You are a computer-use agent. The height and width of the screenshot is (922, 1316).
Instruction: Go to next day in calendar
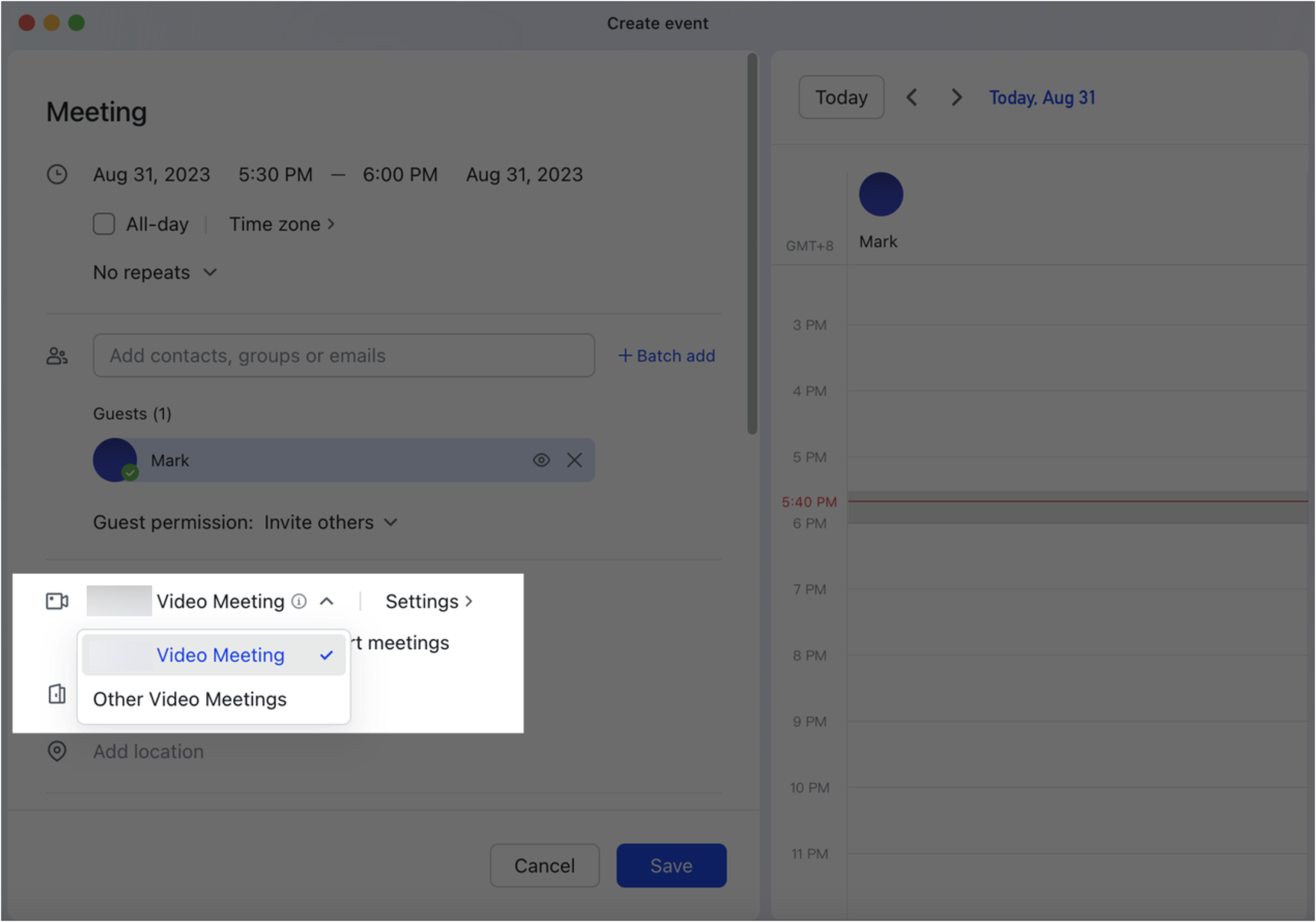(956, 97)
